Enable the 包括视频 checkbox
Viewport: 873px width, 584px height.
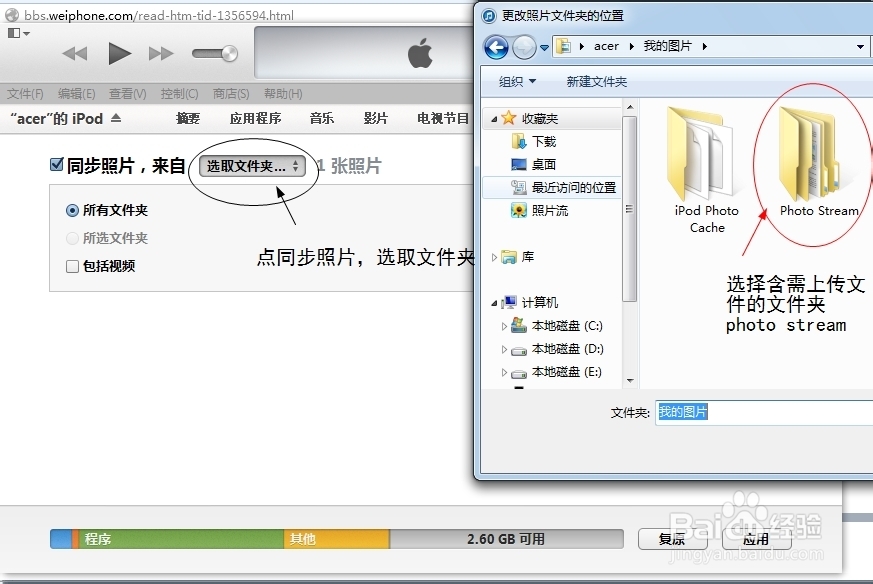coord(72,266)
